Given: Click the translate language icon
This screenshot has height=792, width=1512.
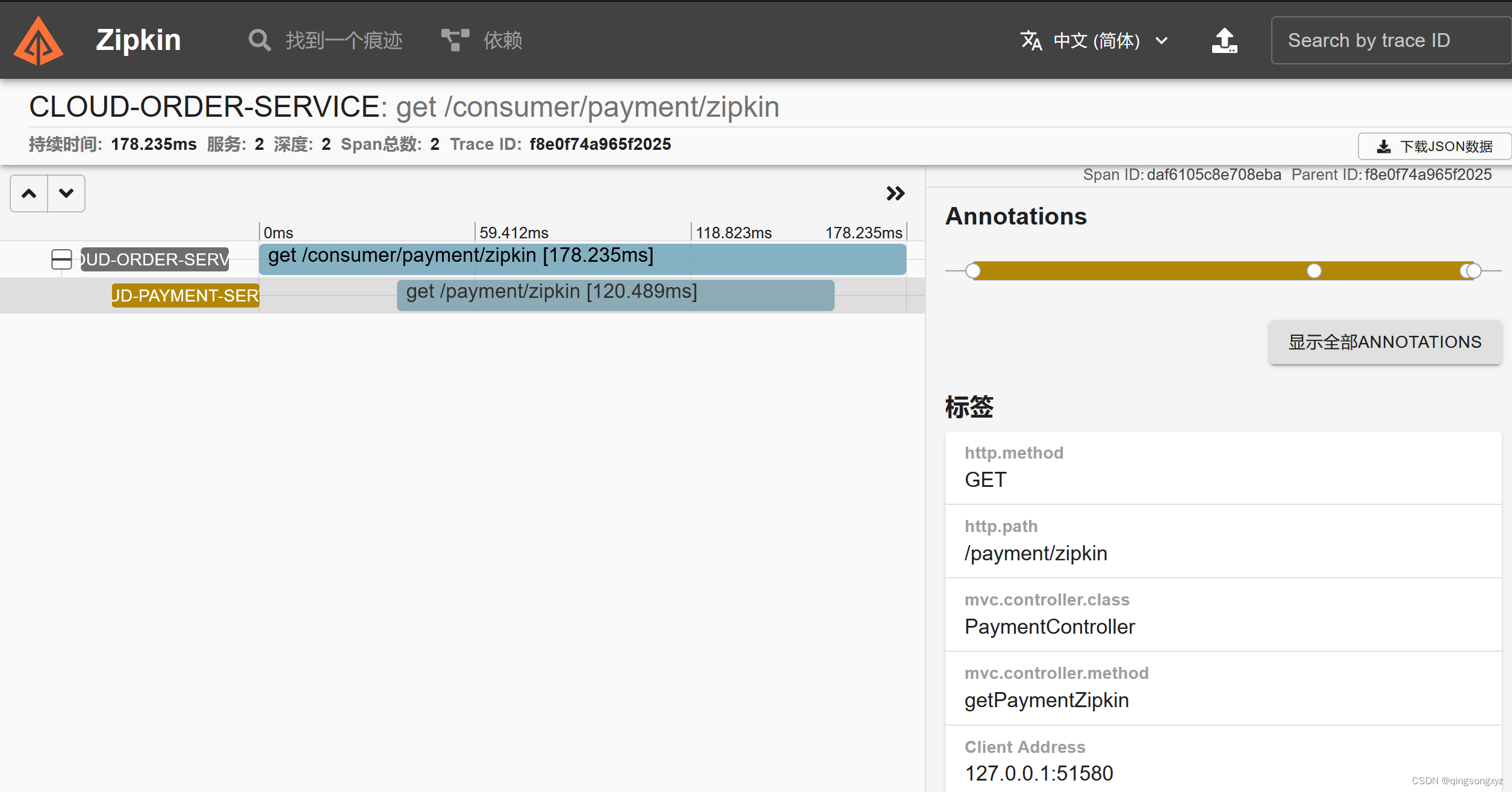Looking at the screenshot, I should (x=1031, y=40).
